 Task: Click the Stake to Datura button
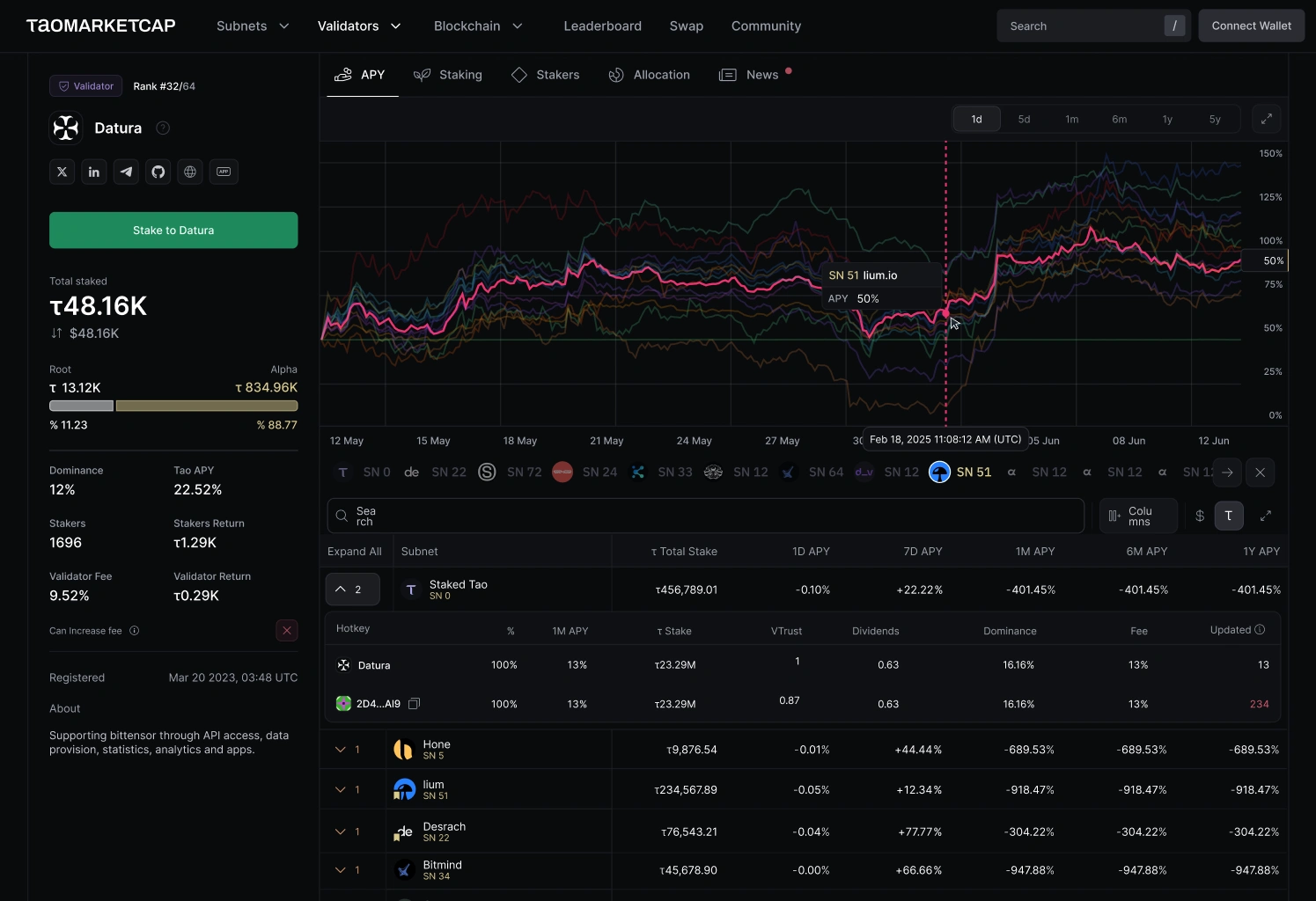click(173, 231)
